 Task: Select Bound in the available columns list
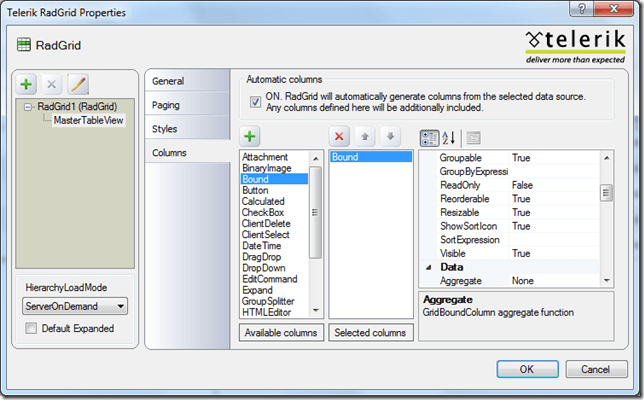(x=274, y=179)
